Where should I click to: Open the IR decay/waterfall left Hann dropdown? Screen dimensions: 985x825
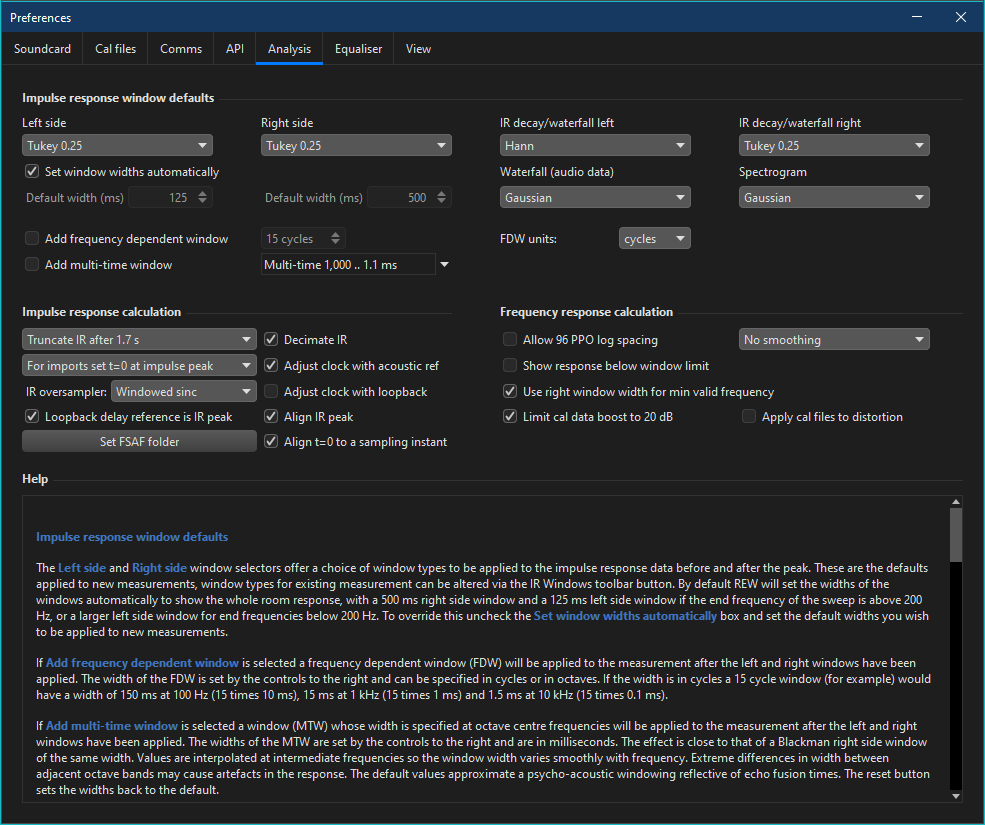point(595,146)
